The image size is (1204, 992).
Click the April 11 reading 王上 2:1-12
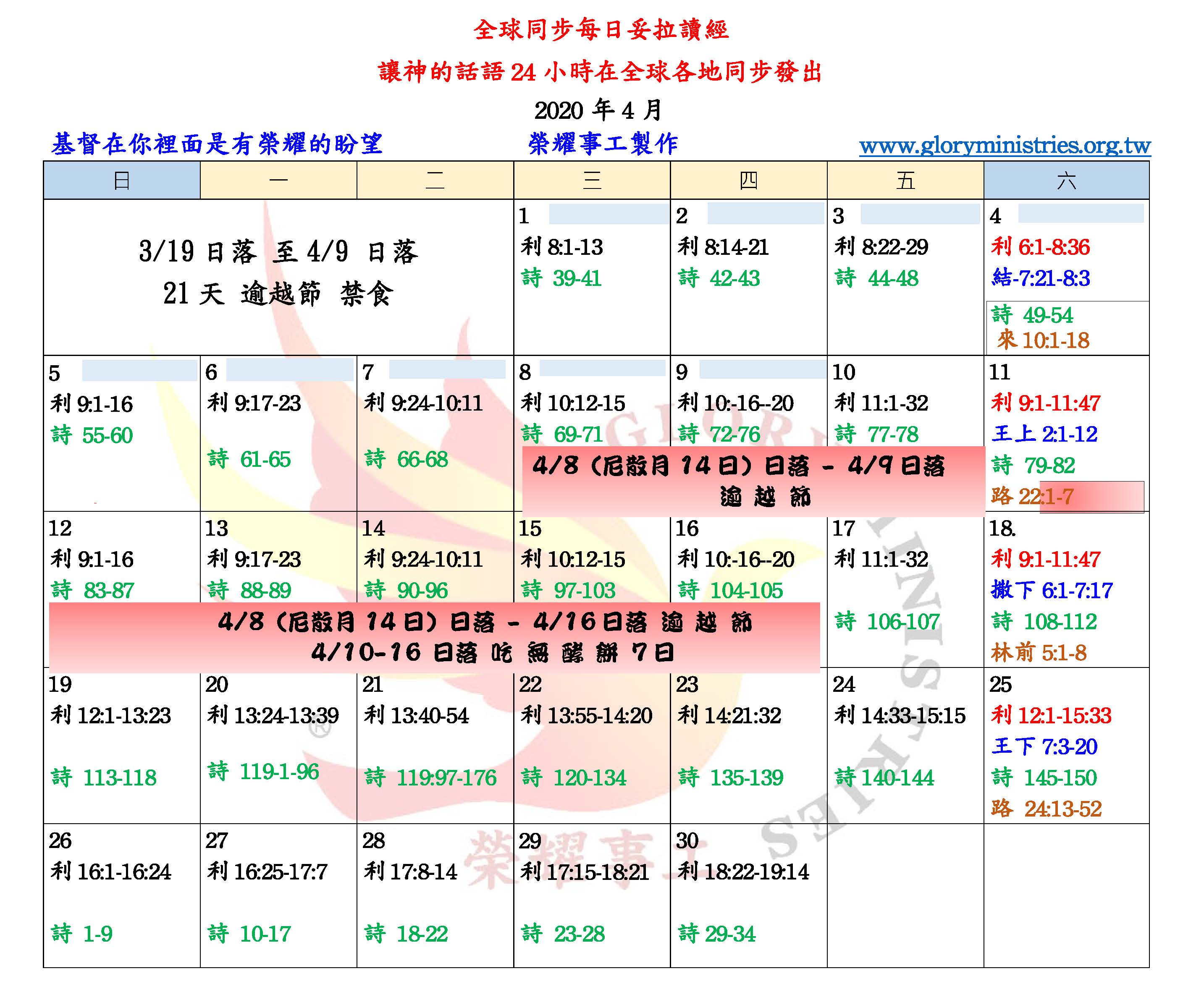[1044, 434]
